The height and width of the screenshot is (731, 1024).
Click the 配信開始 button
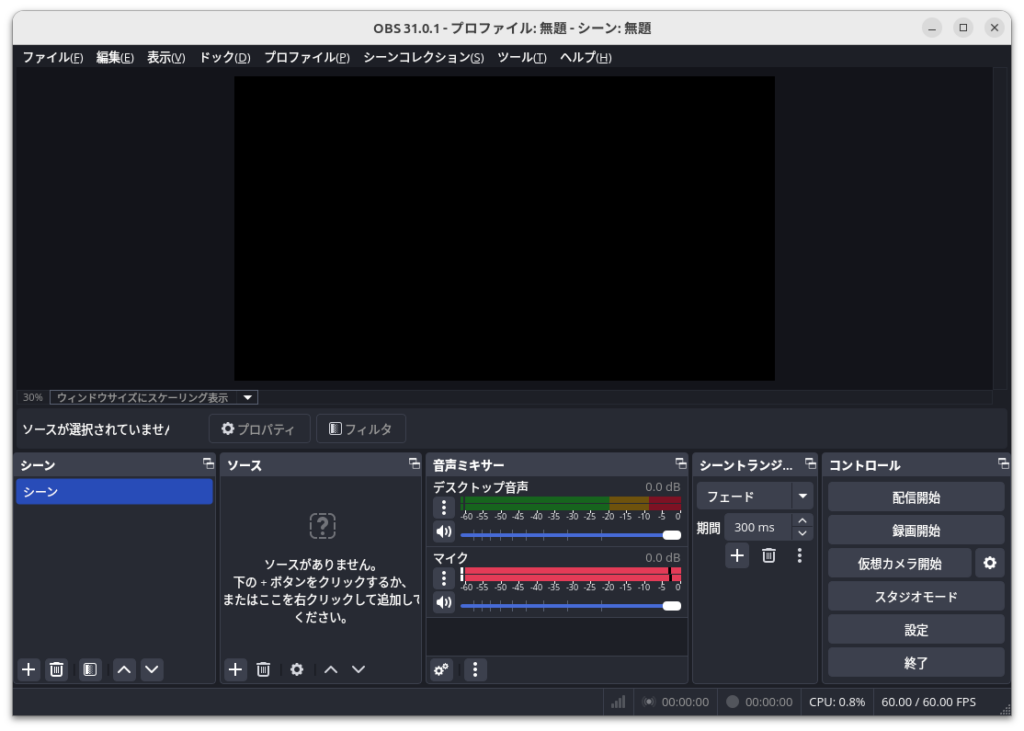point(916,497)
